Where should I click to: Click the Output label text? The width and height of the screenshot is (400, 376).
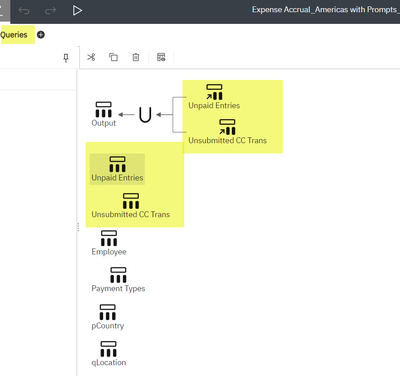click(x=104, y=123)
